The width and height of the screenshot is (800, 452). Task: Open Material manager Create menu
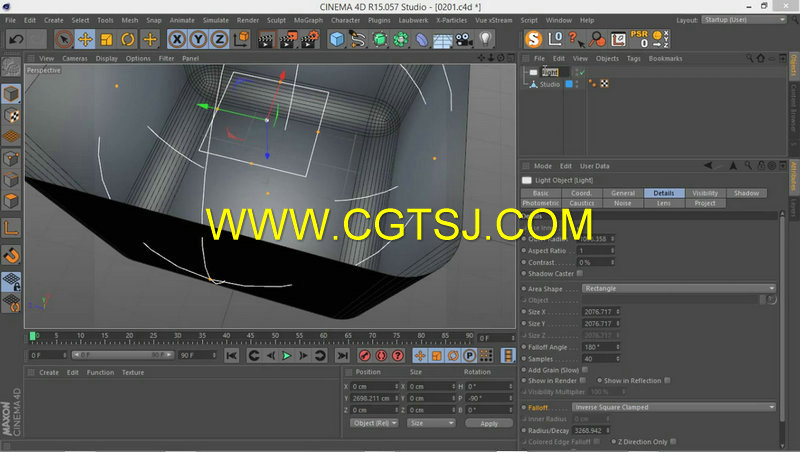point(49,372)
